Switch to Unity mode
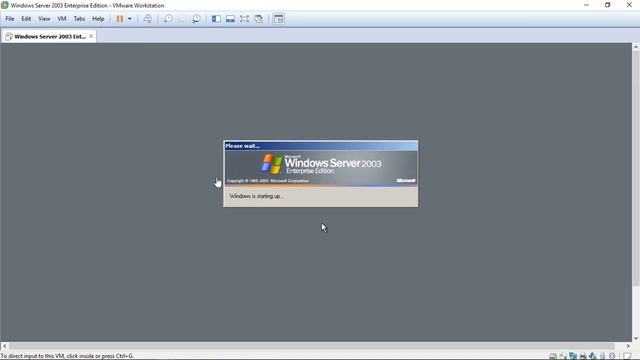This screenshot has height=360, width=640. point(258,19)
